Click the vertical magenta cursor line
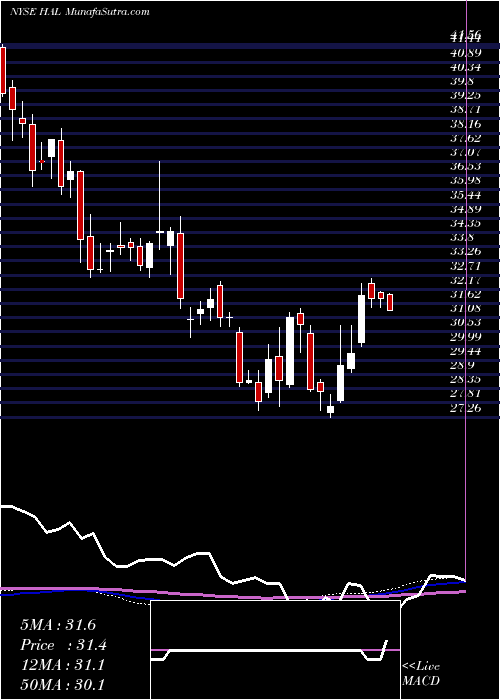This screenshot has width=500, height=700. pos(466,290)
